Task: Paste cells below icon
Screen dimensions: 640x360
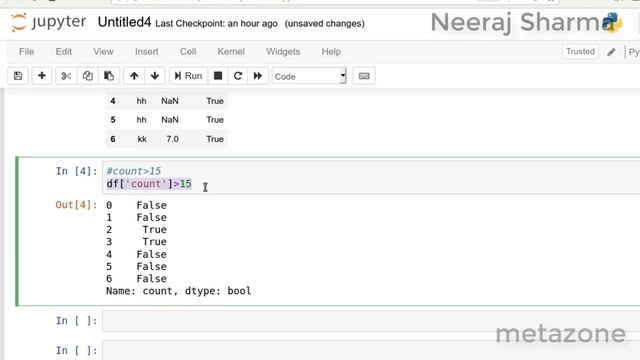Action: pyautogui.click(x=109, y=76)
